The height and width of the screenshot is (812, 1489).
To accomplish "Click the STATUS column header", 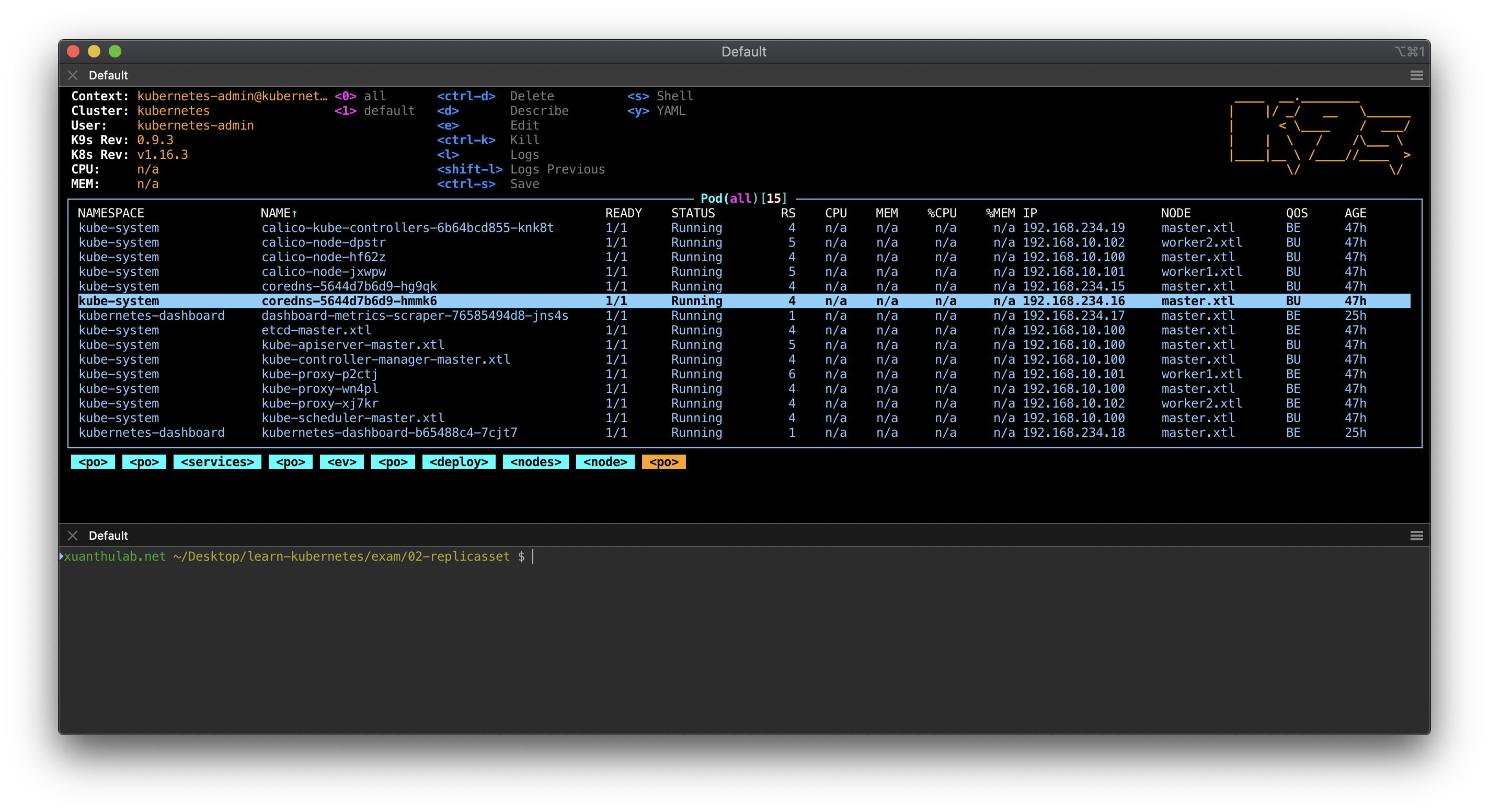I will pos(692,213).
